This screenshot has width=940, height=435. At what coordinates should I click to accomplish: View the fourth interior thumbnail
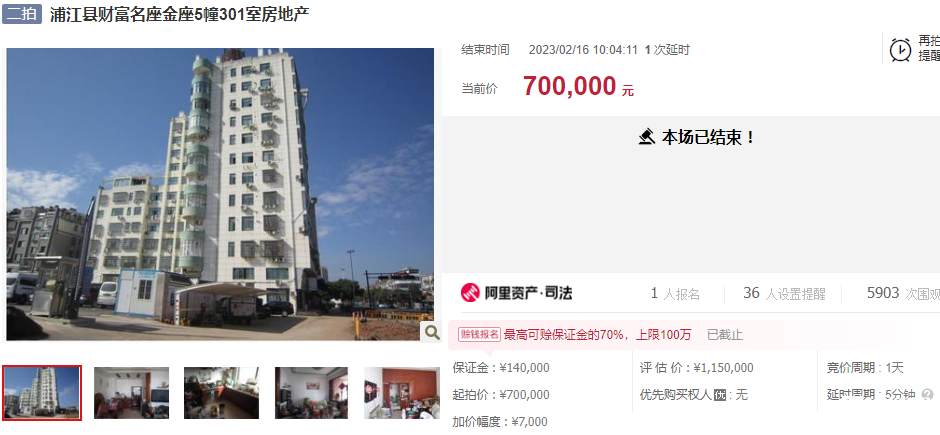[x=311, y=393]
